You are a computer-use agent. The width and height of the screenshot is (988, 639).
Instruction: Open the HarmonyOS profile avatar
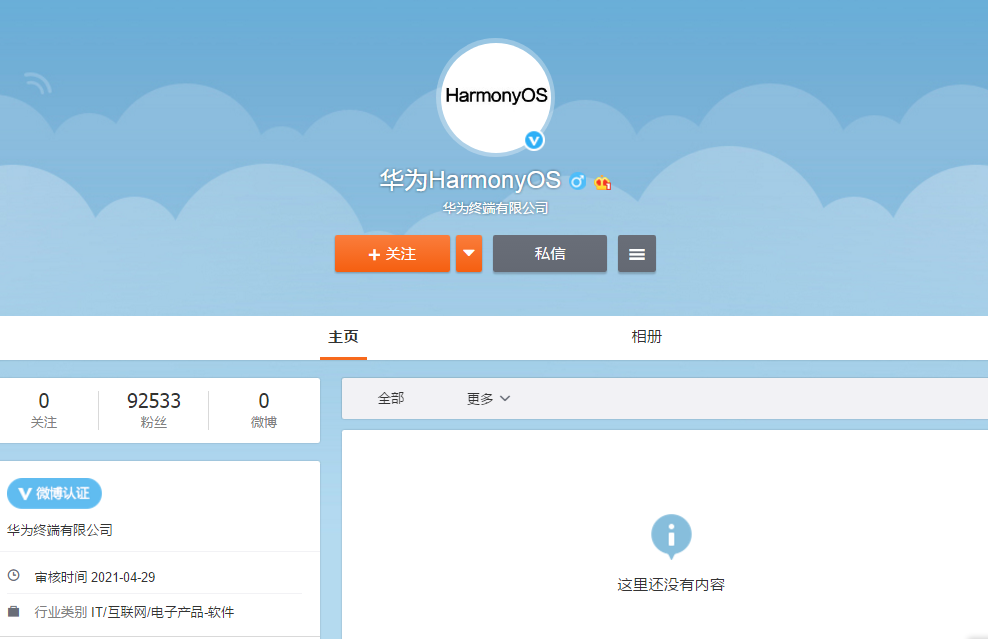pos(495,96)
